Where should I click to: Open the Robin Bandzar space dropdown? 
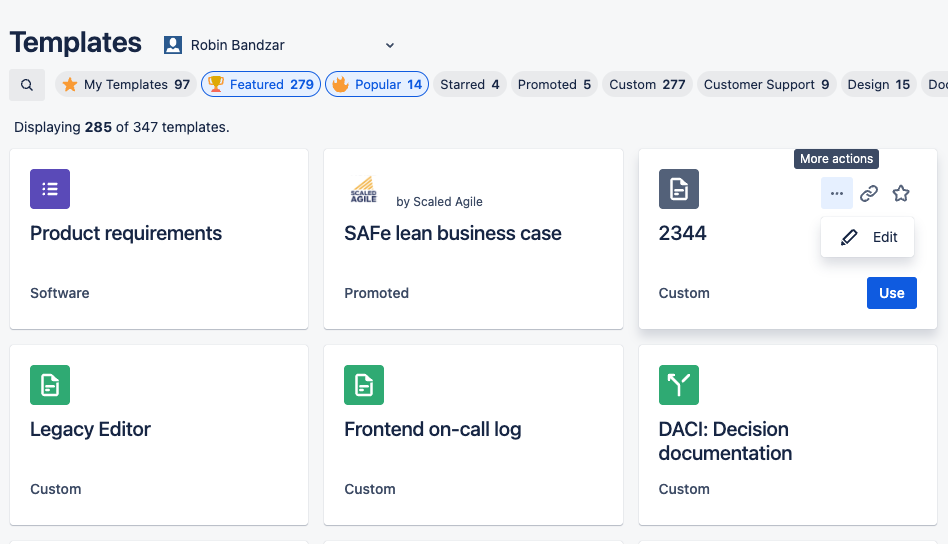coord(280,45)
